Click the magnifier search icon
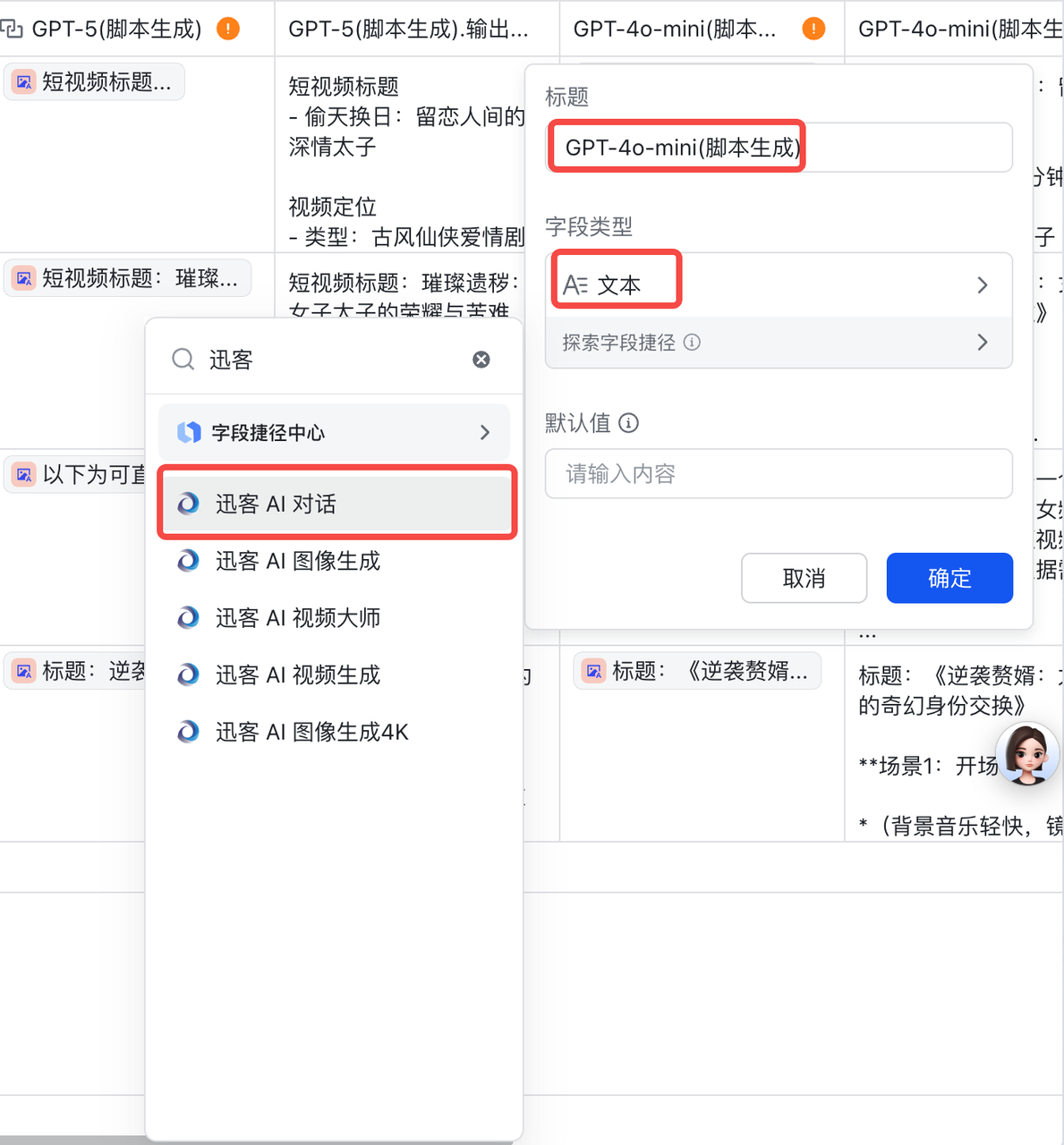Screen dimensions: 1064x1145 pyautogui.click(x=183, y=360)
